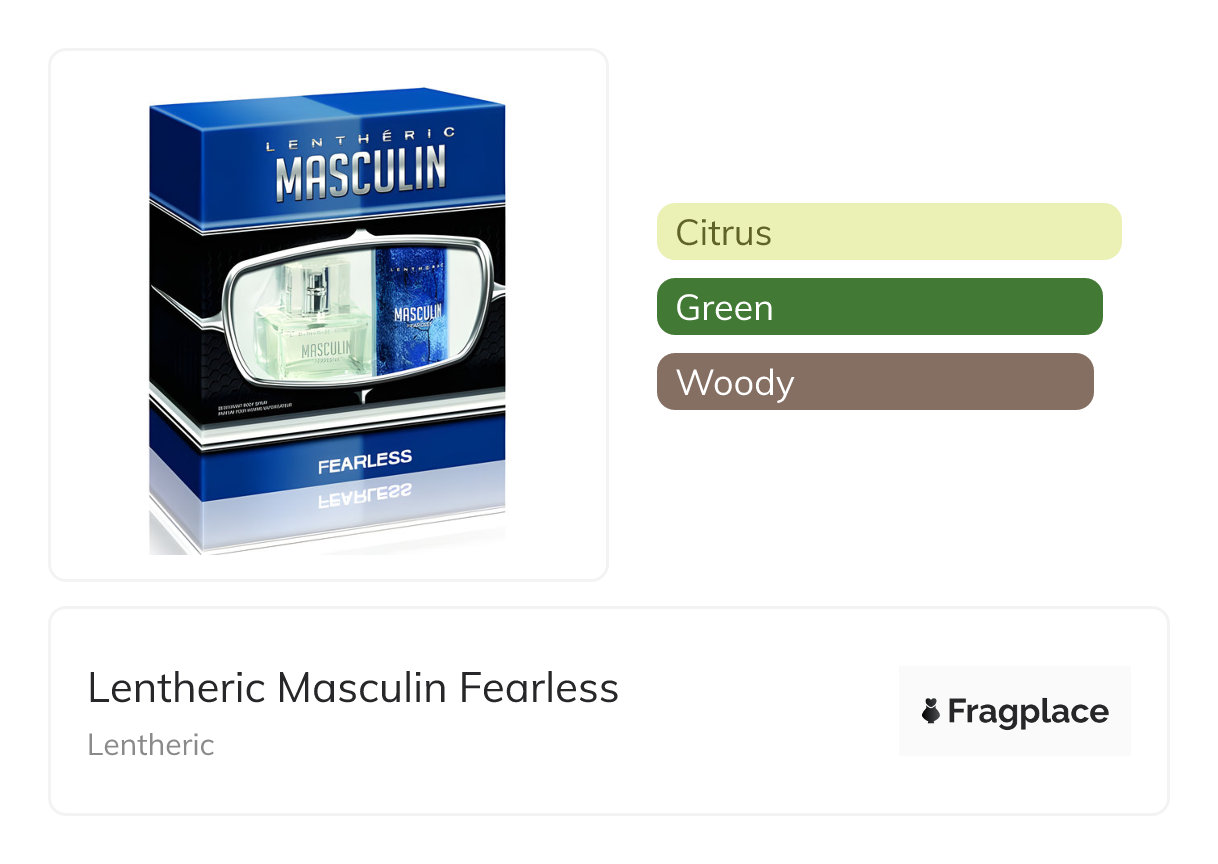Click the silver MASCULIN lettering on the box
Screen dimensions: 1218x864
(x=360, y=174)
